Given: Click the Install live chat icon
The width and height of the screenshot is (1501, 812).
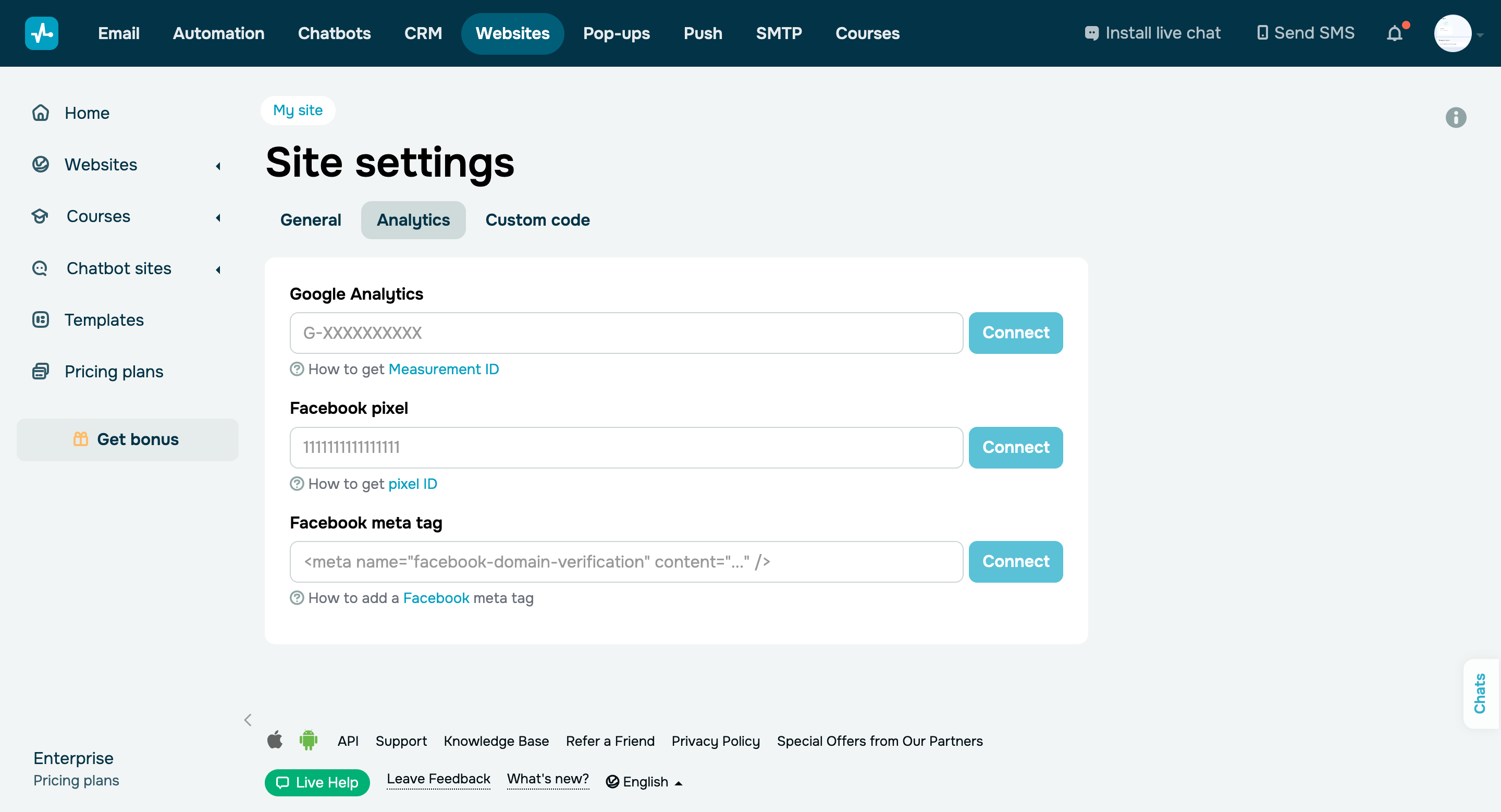Looking at the screenshot, I should [1092, 33].
